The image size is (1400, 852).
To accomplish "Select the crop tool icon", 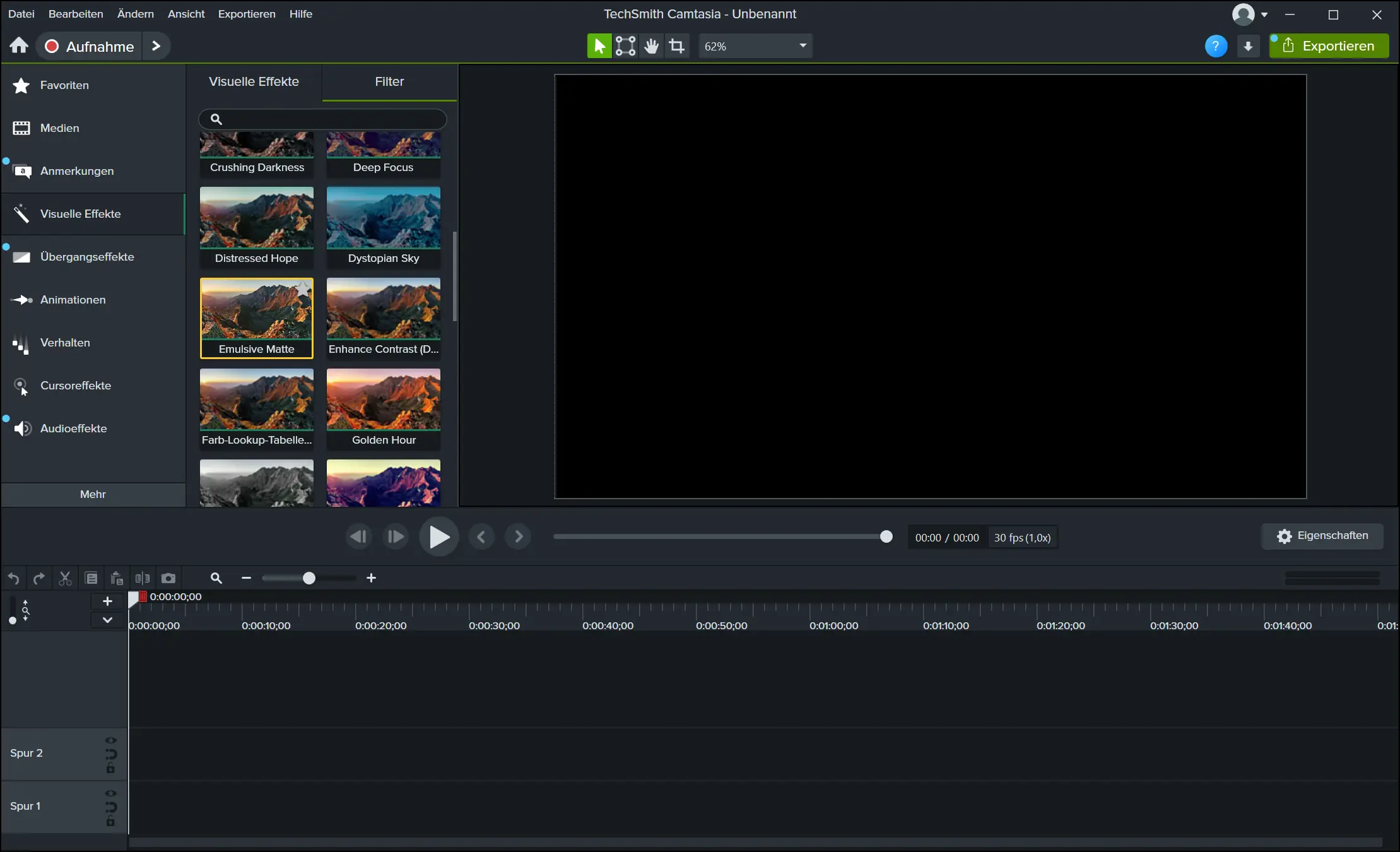I will (x=676, y=46).
